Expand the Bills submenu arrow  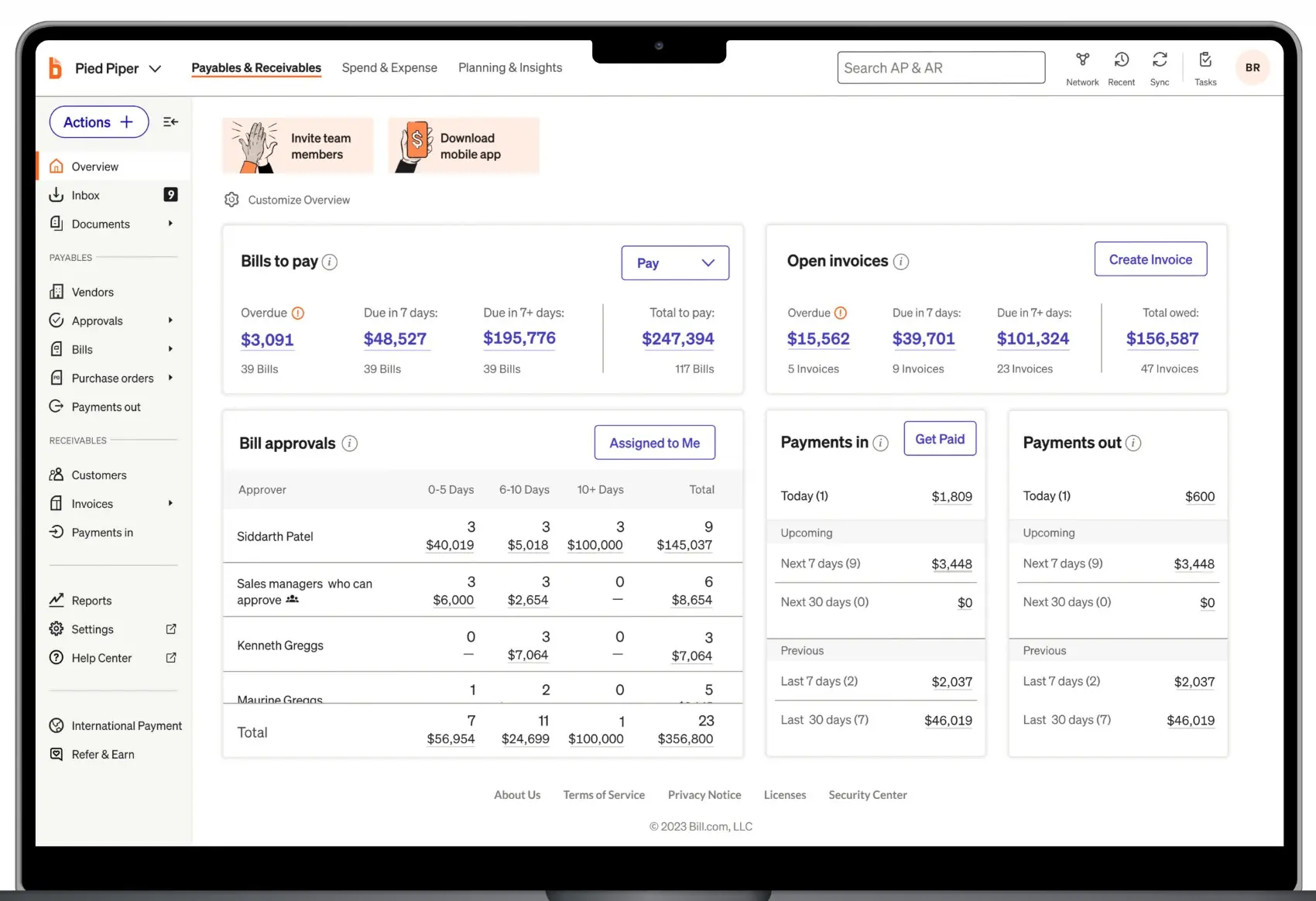(170, 349)
